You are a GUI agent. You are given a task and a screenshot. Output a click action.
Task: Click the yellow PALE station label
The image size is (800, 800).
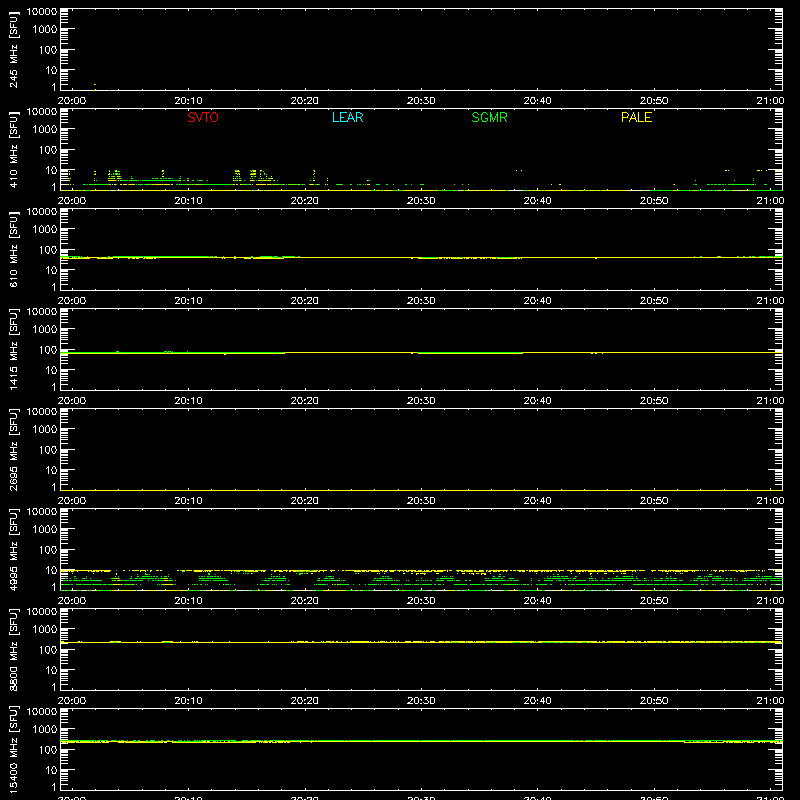[x=636, y=117]
